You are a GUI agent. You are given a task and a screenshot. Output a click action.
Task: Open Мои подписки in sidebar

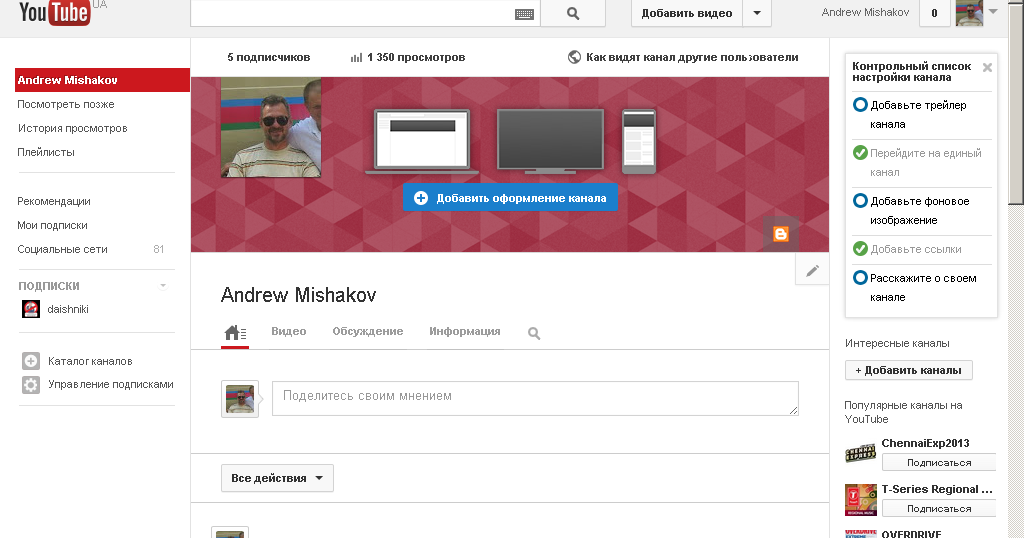point(52,225)
